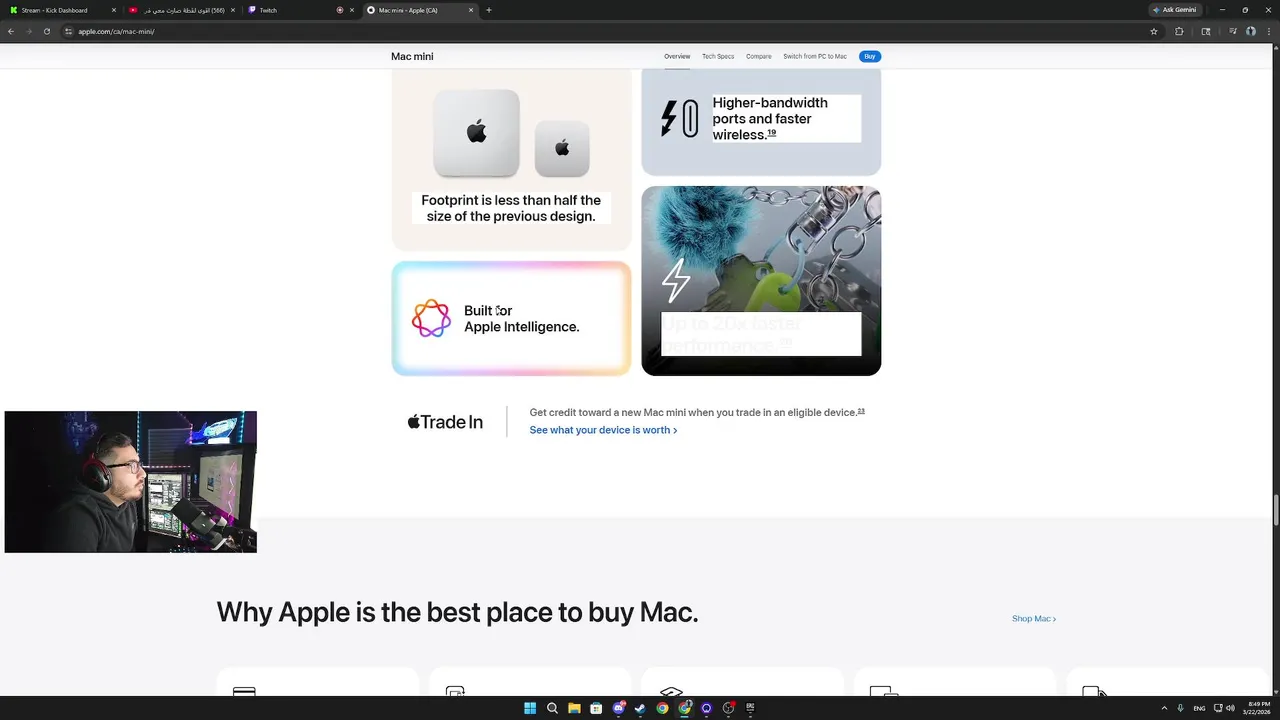Viewport: 1280px width, 720px height.
Task: Open the 'Up to 20x faster performance' card
Action: (761, 281)
